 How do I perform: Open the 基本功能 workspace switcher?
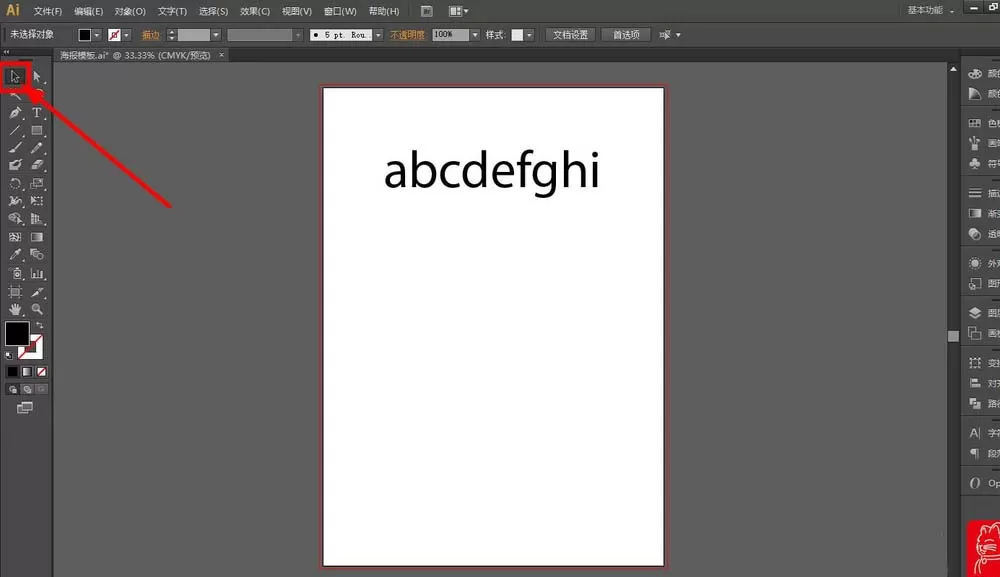930,11
